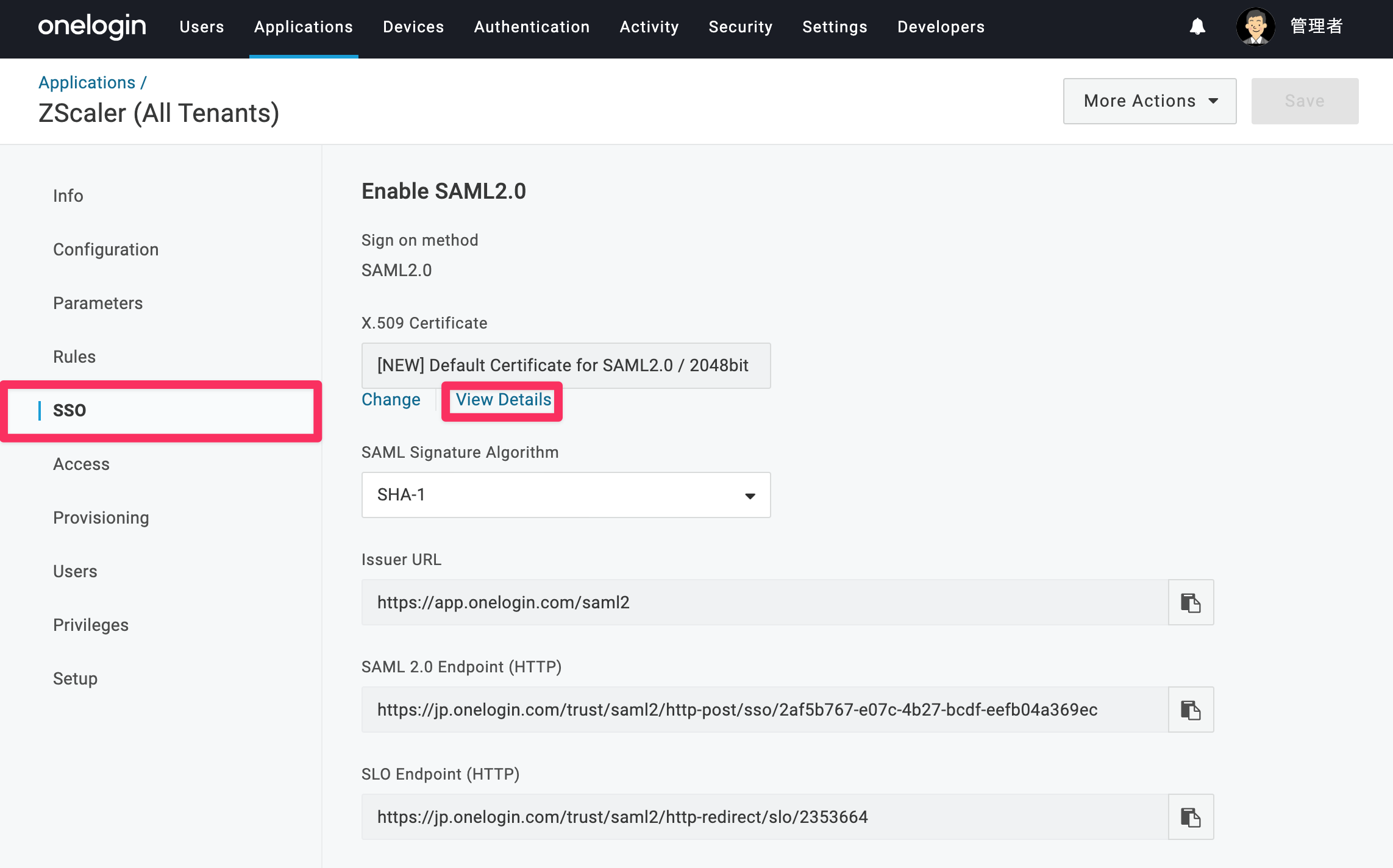This screenshot has height=868, width=1393.
Task: Open the Authentication top menu
Action: click(532, 27)
